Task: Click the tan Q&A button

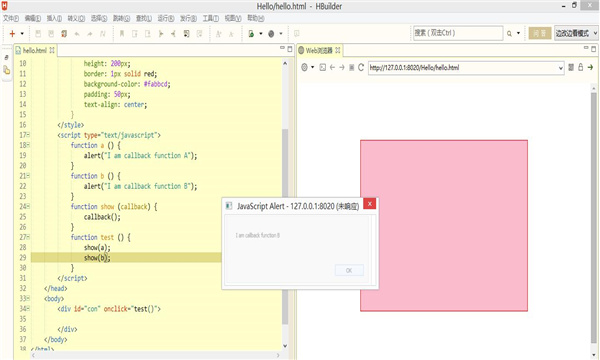Action: pos(540,33)
